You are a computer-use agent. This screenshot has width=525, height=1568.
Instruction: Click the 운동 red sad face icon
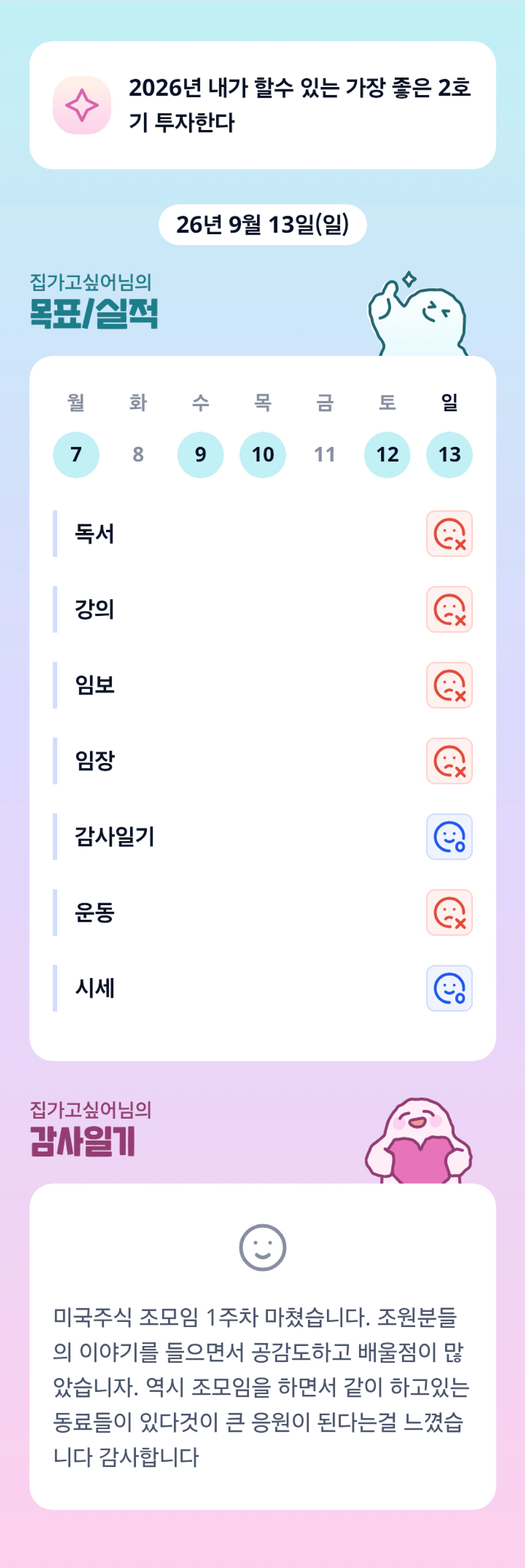click(449, 913)
